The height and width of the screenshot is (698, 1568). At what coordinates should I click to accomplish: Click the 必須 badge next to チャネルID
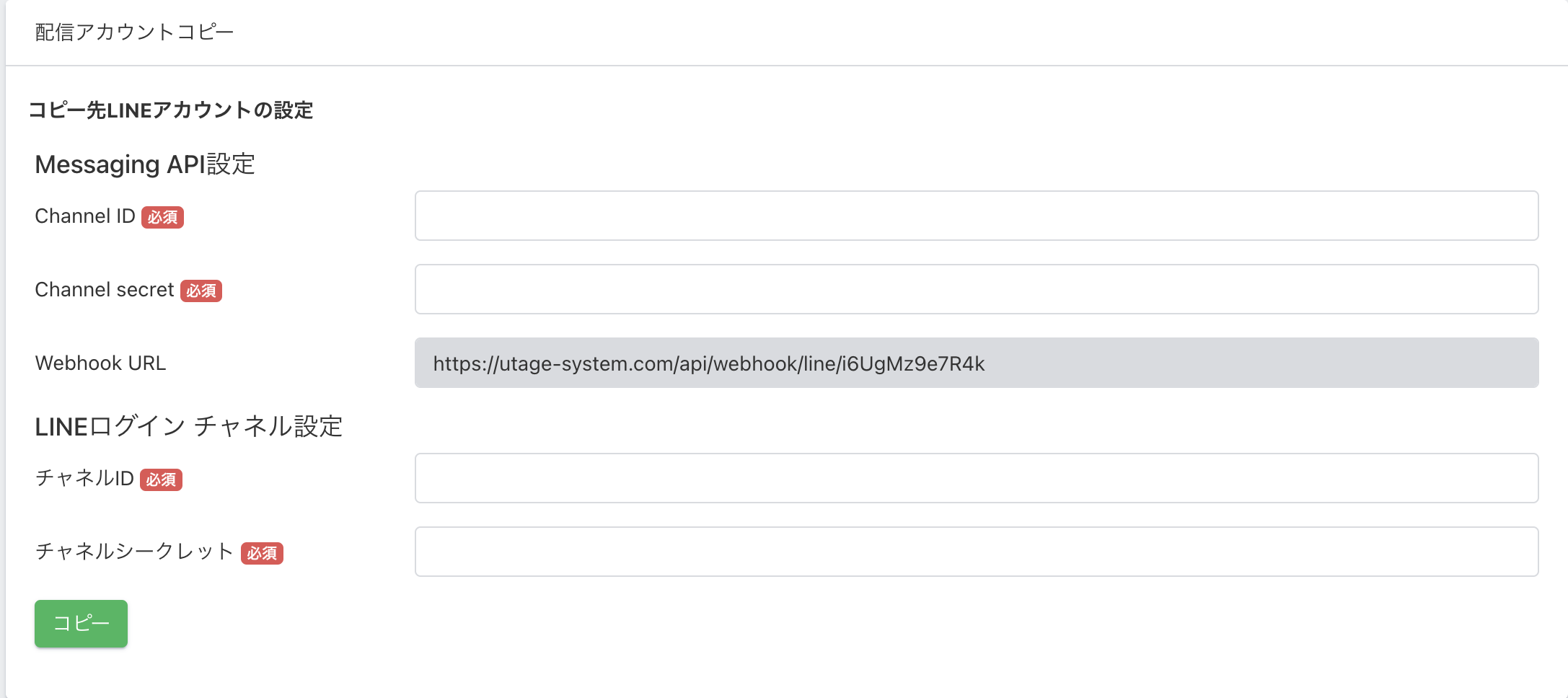tap(161, 480)
